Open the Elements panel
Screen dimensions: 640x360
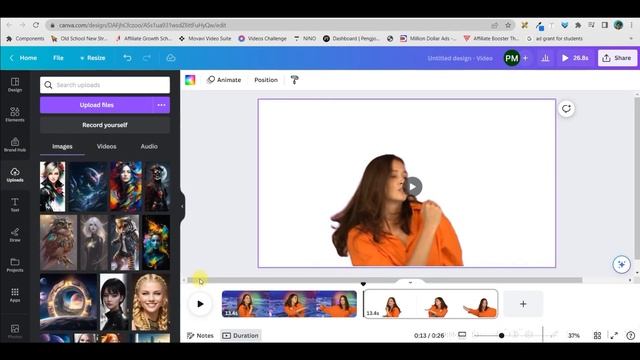tap(15, 114)
